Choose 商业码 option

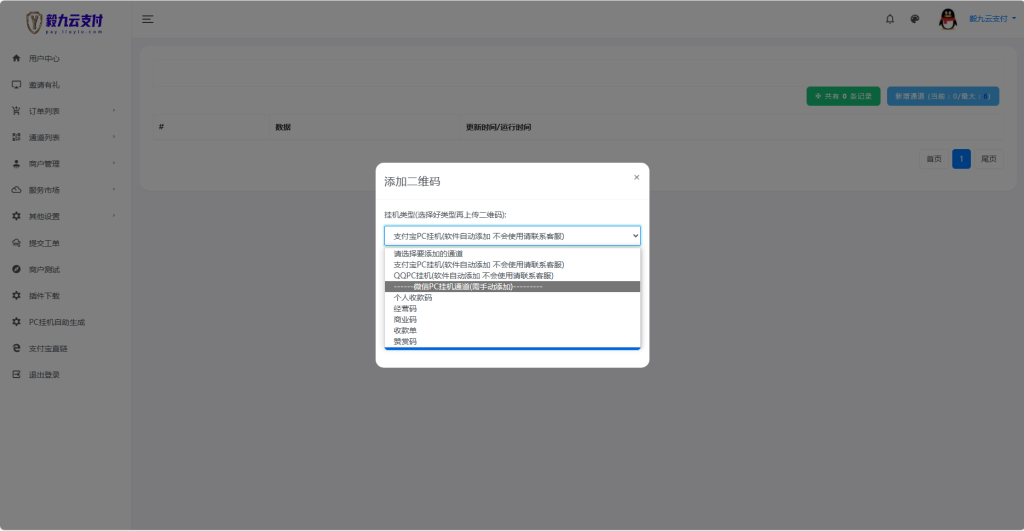click(512, 319)
